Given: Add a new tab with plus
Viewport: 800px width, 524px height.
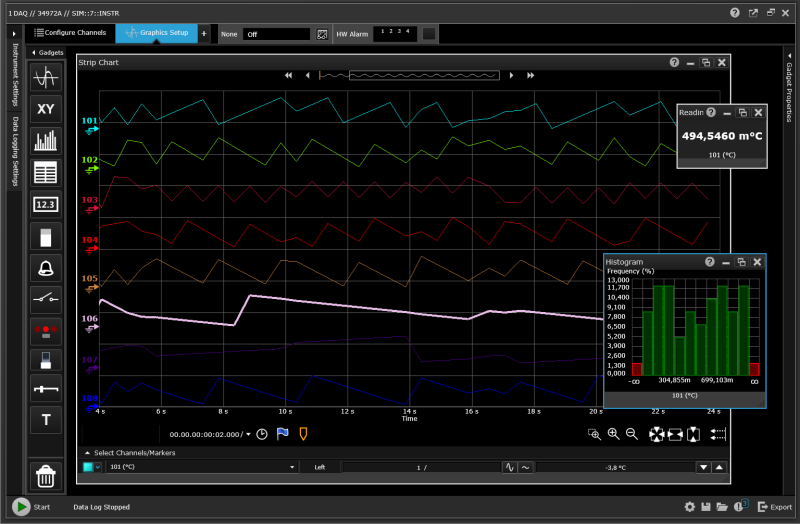Looking at the screenshot, I should tap(204, 34).
